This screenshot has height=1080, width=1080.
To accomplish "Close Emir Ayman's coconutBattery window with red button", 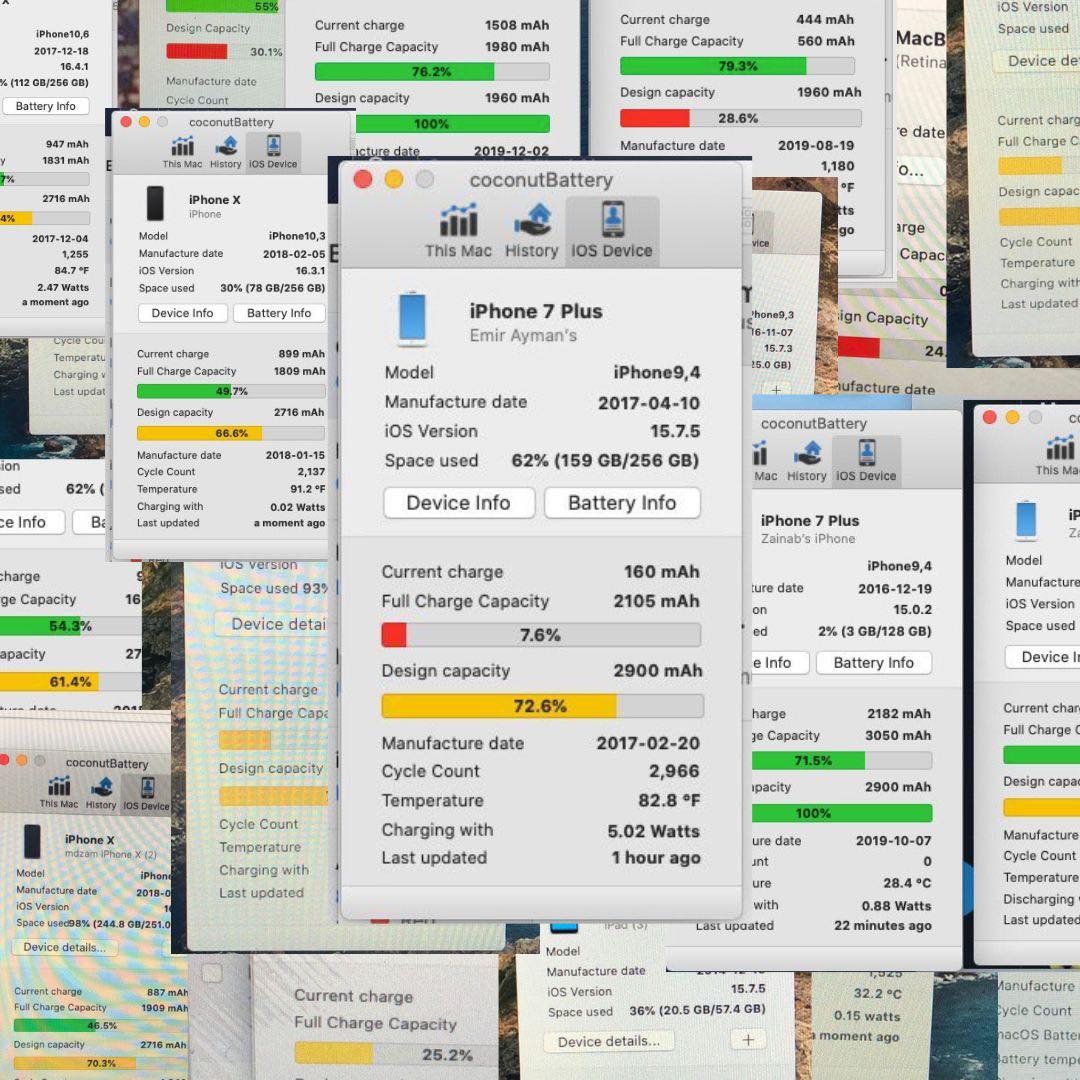I will tap(363, 180).
